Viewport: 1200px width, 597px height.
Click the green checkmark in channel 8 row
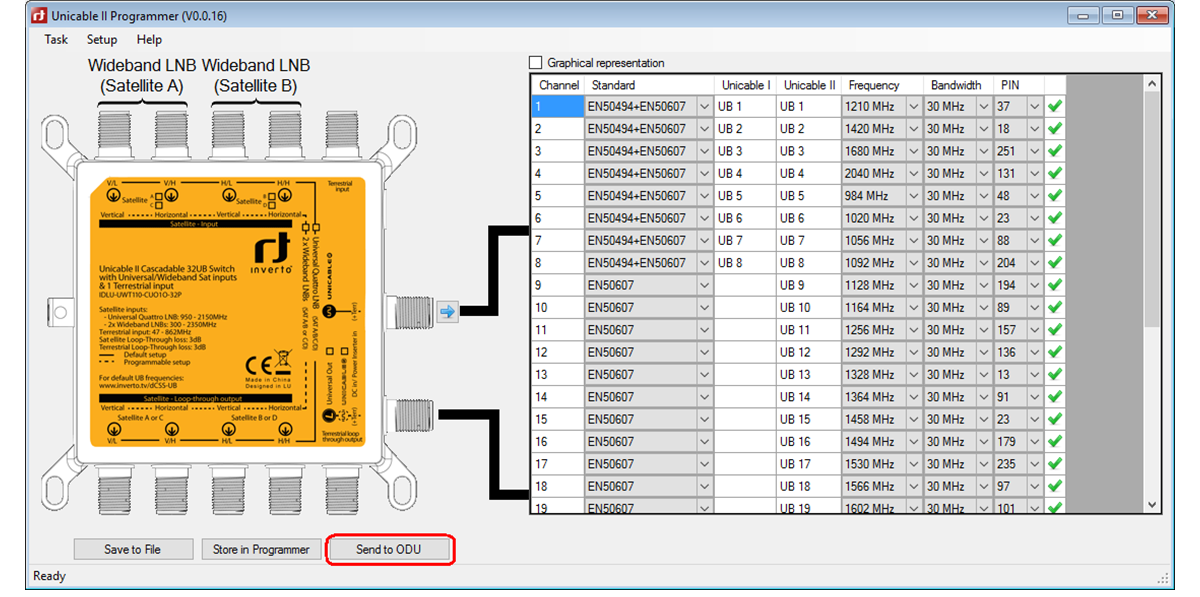[x=1055, y=263]
